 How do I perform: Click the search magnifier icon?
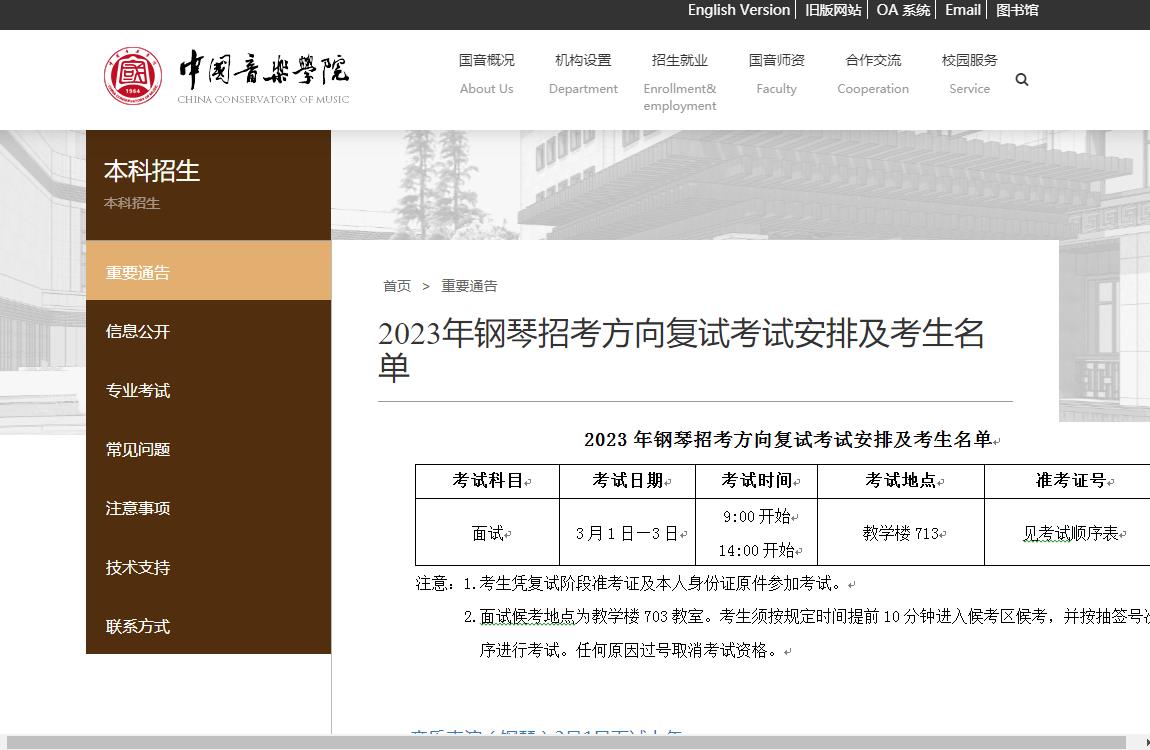(x=1022, y=79)
